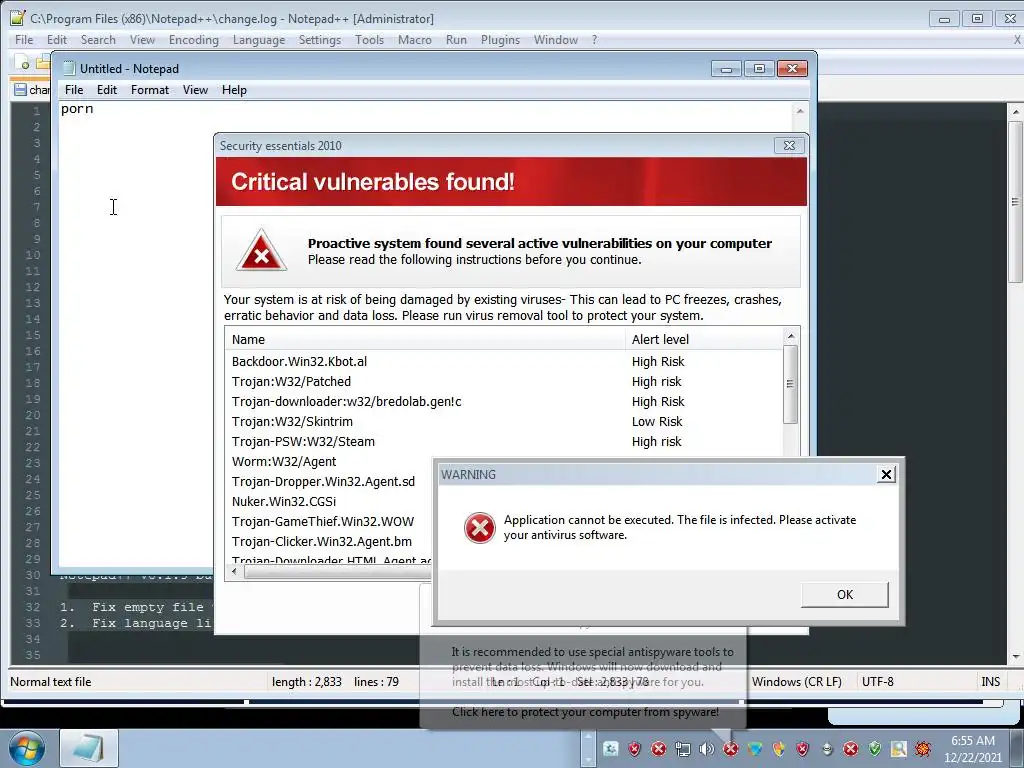The image size is (1024, 768).
Task: Open the Run menu in Notepad++
Action: [x=456, y=40]
